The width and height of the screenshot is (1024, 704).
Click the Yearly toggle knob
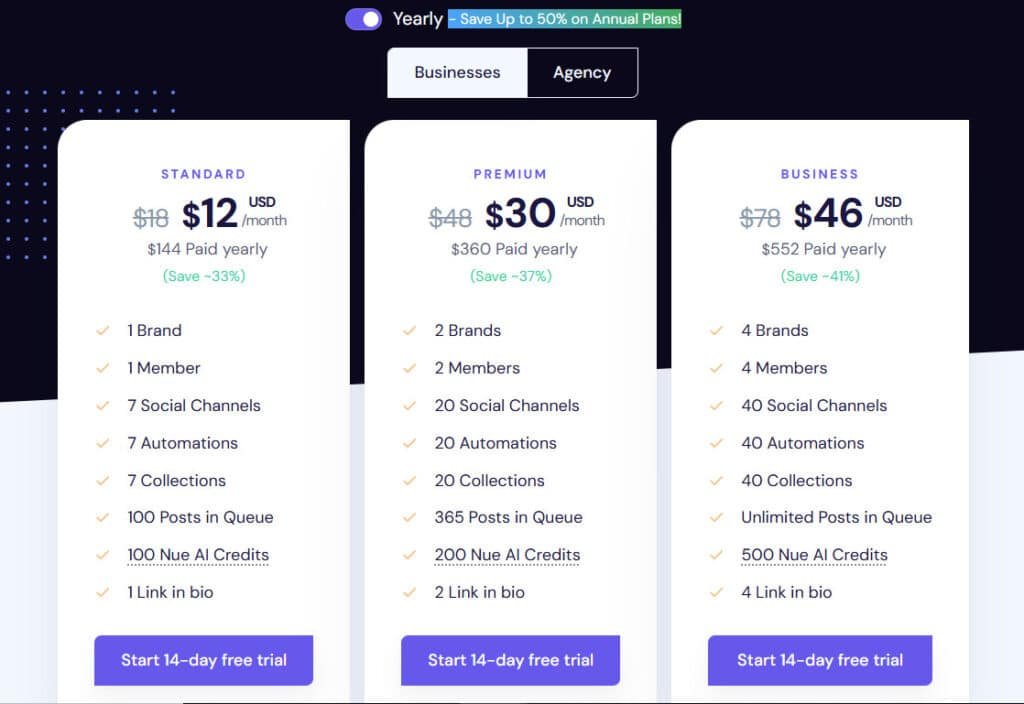point(371,19)
